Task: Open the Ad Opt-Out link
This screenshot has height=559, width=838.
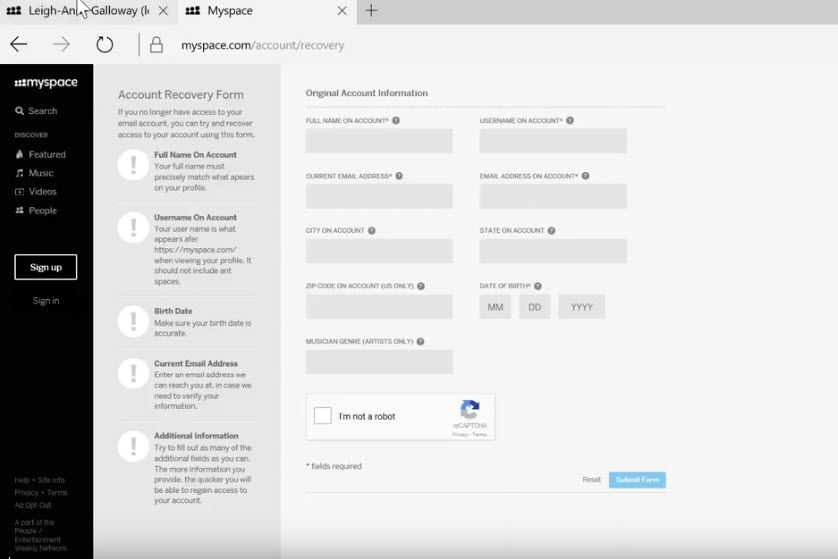Action: pyautogui.click(x=33, y=505)
